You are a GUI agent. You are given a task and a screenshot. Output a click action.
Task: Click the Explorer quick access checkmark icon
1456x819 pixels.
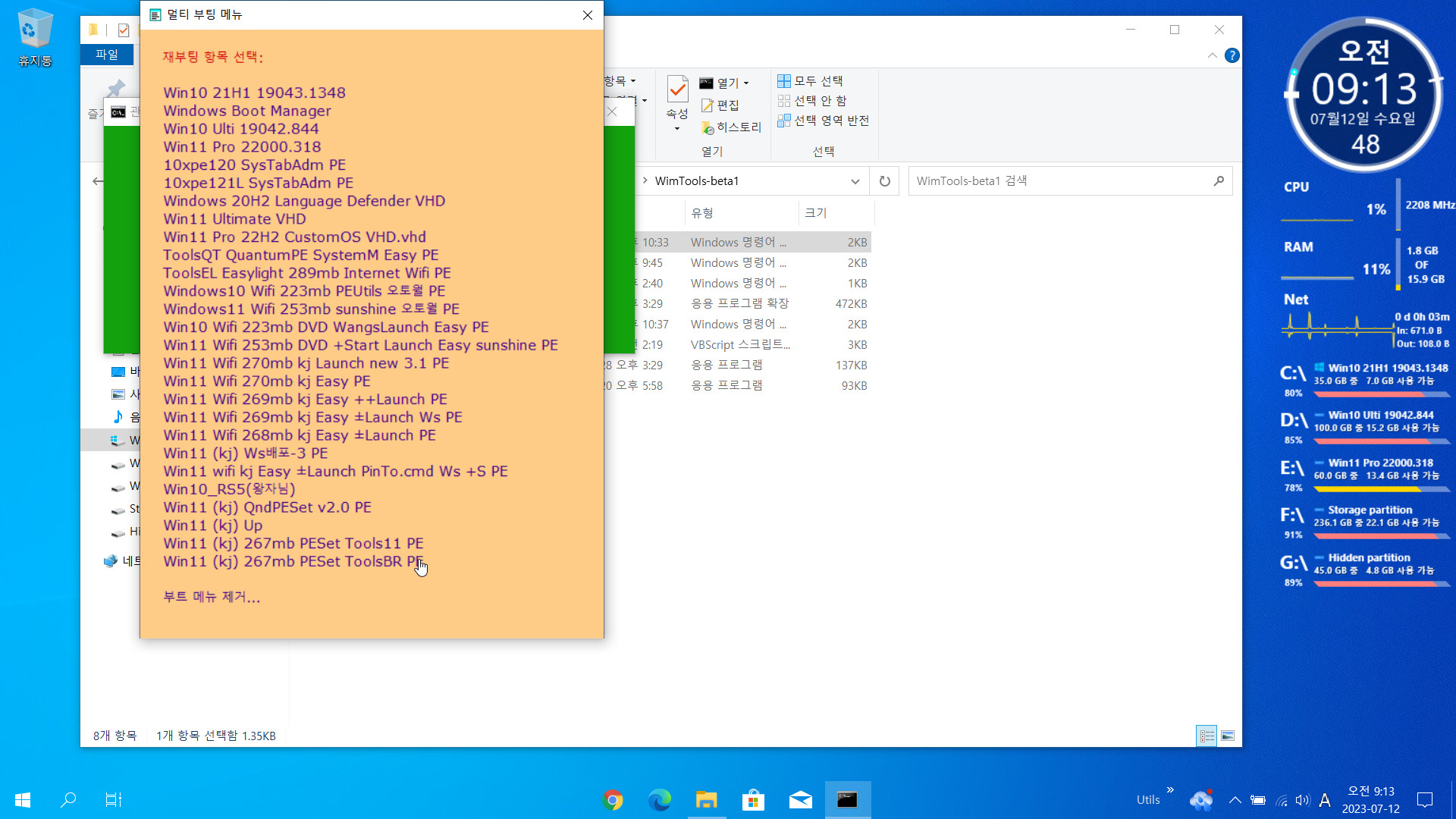tap(124, 30)
